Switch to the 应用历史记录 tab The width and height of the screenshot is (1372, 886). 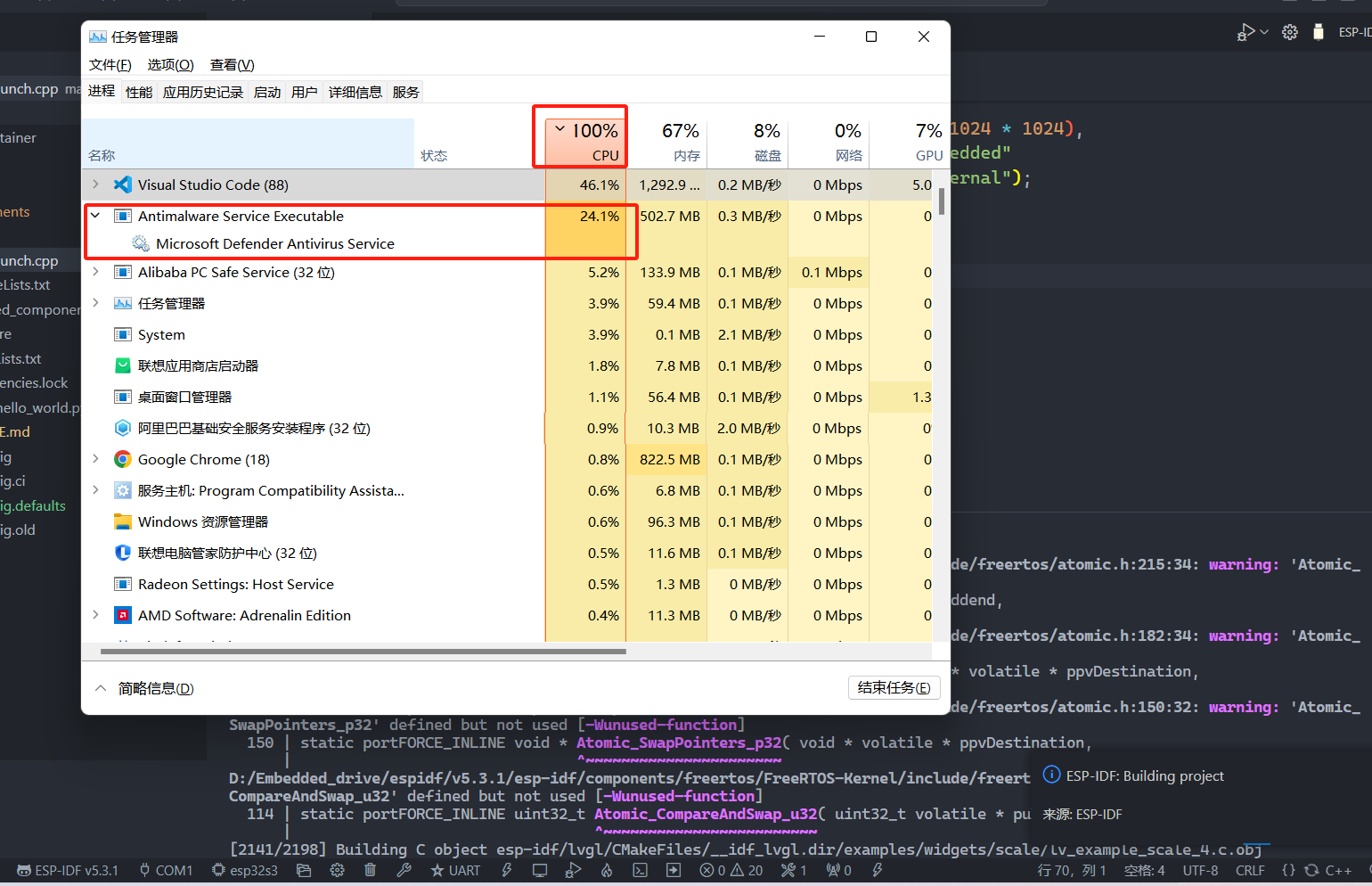point(203,92)
